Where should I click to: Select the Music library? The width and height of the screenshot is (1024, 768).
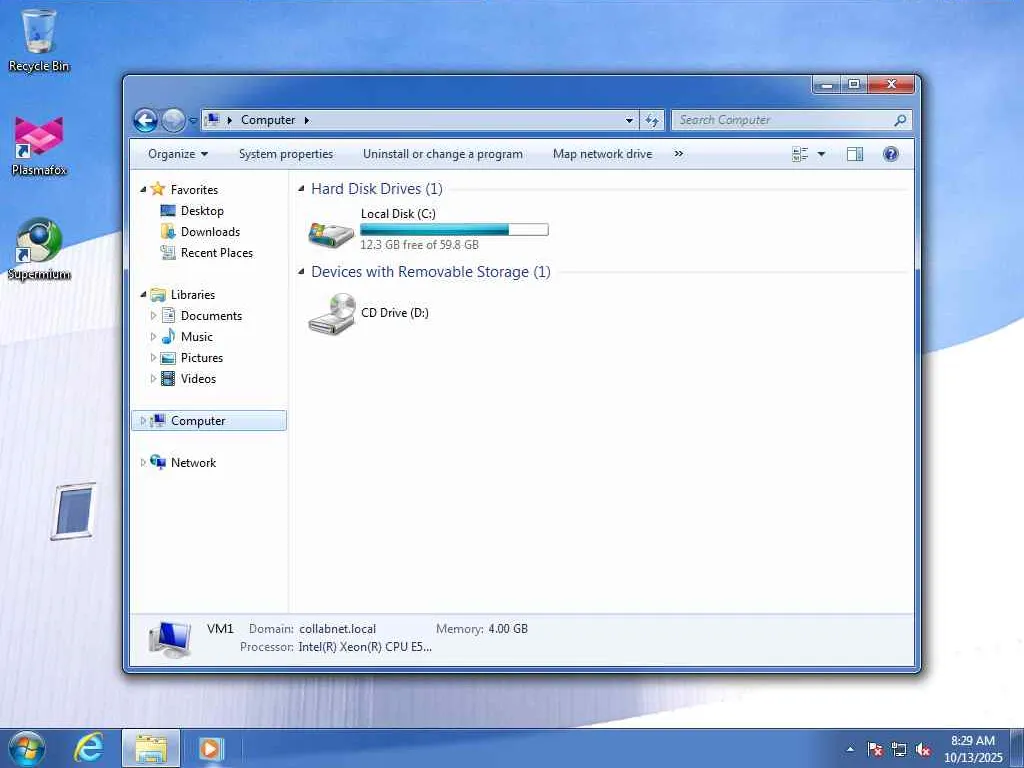coord(197,337)
